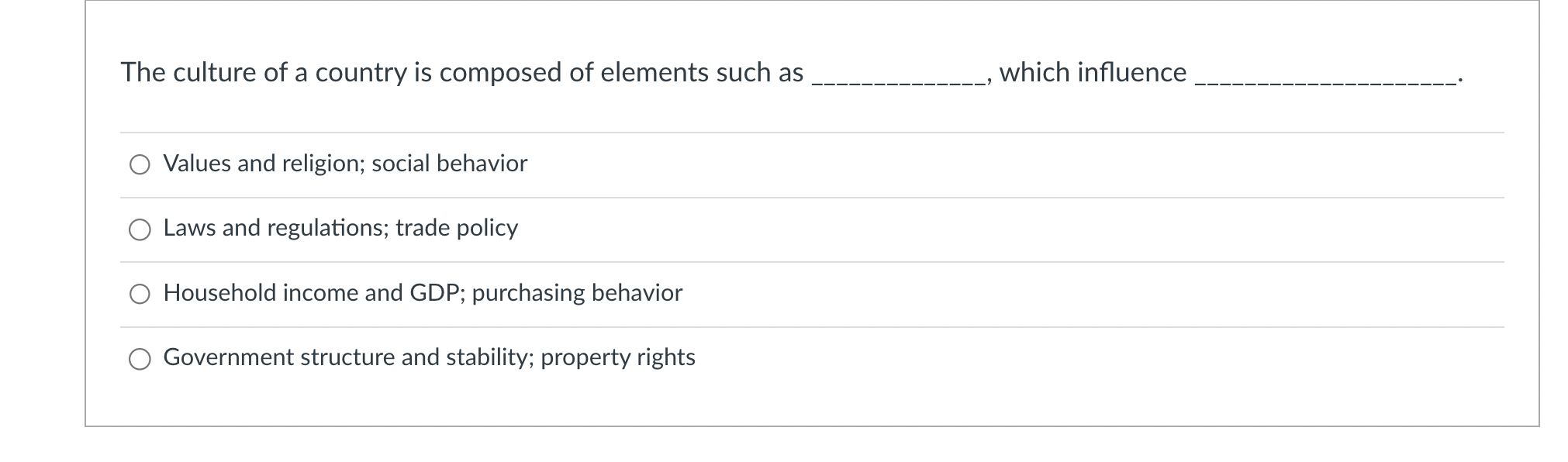Screen dimensions: 1568x462
Task: Click the text 'Values and religion; social behavior'
Action: click(344, 164)
